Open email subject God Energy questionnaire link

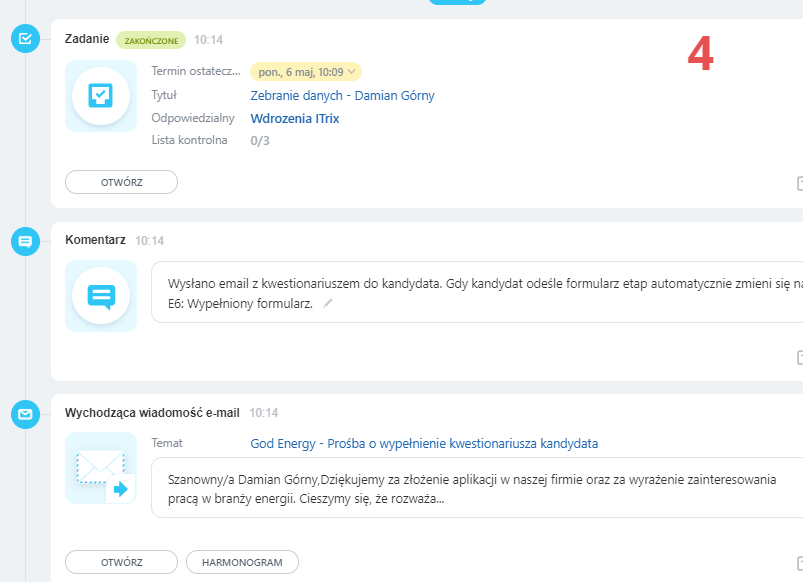pos(424,443)
